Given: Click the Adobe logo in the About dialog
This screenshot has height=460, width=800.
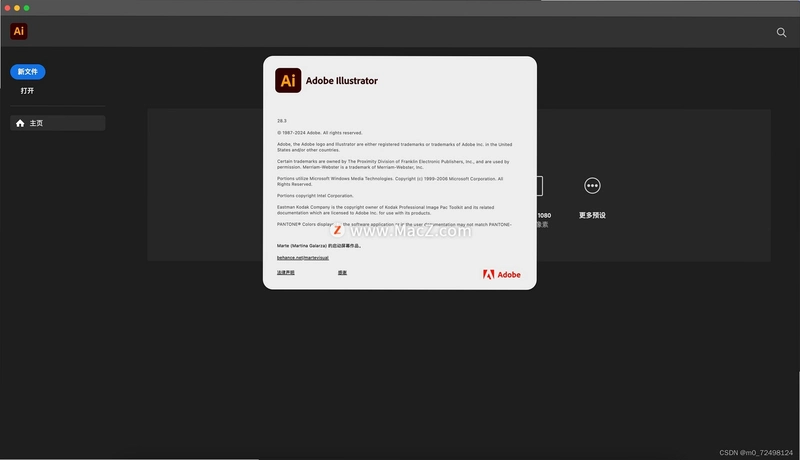Looking at the screenshot, I should click(x=502, y=274).
